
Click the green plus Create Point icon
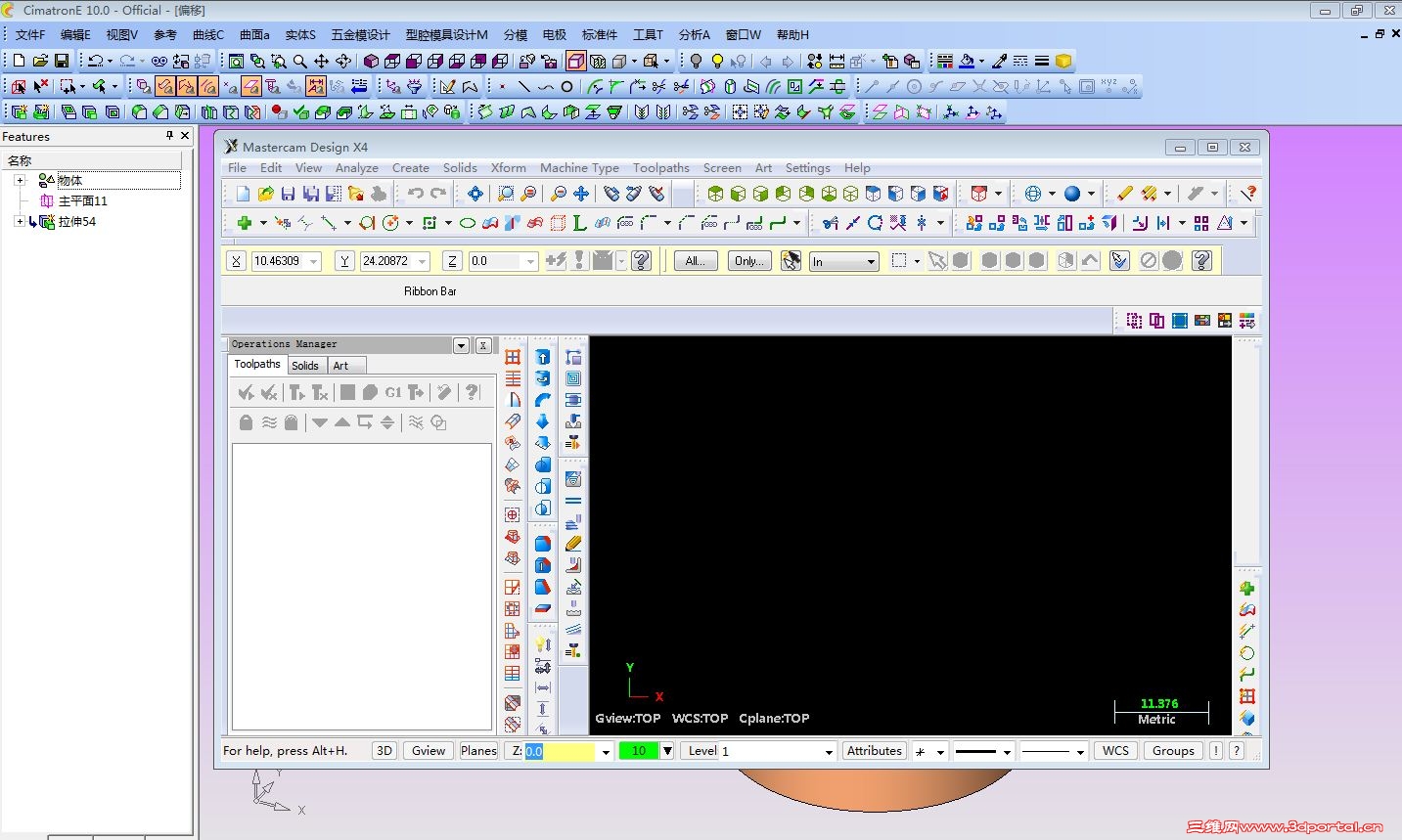pyautogui.click(x=245, y=223)
